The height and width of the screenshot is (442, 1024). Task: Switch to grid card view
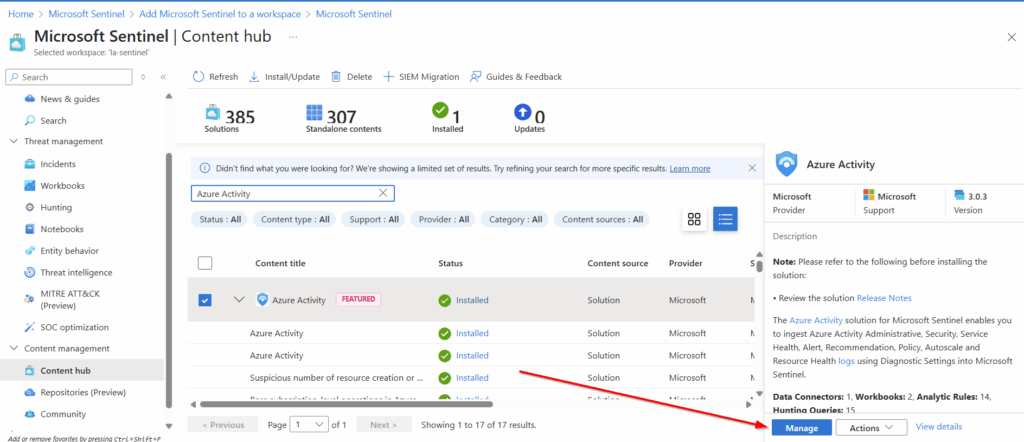pos(694,219)
